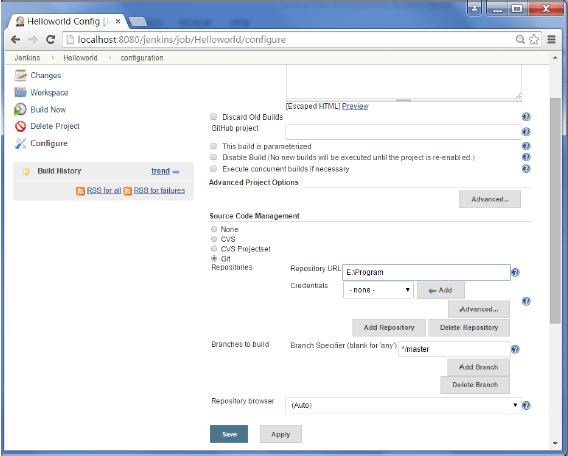
Task: Go to Helloworld breadcrumb
Action: point(80,58)
